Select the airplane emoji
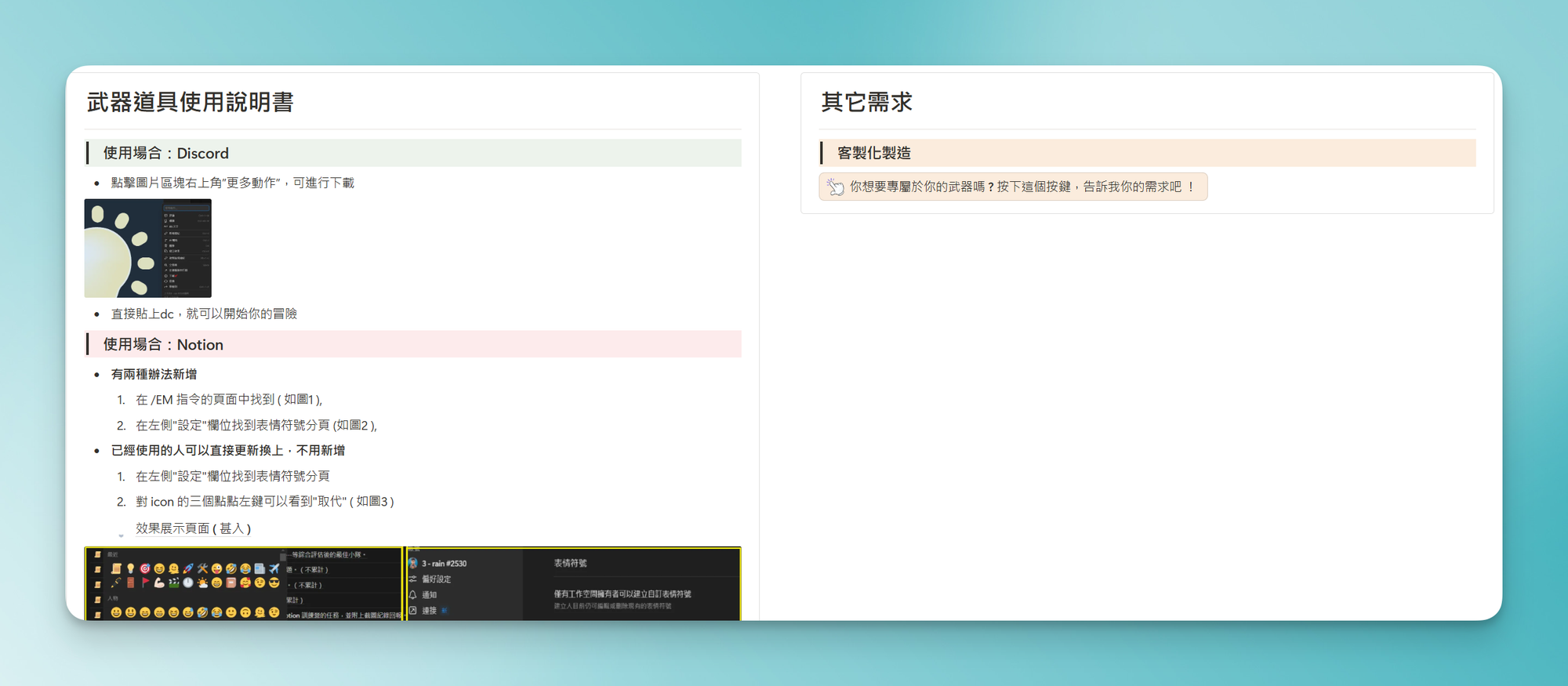 click(x=274, y=568)
